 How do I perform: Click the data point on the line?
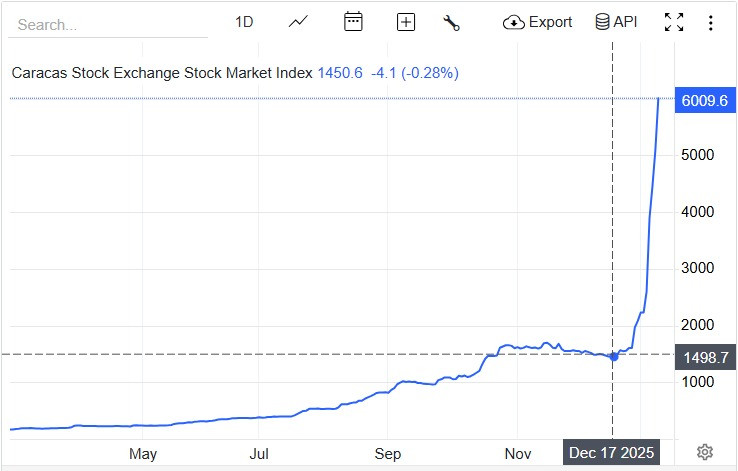click(x=613, y=356)
